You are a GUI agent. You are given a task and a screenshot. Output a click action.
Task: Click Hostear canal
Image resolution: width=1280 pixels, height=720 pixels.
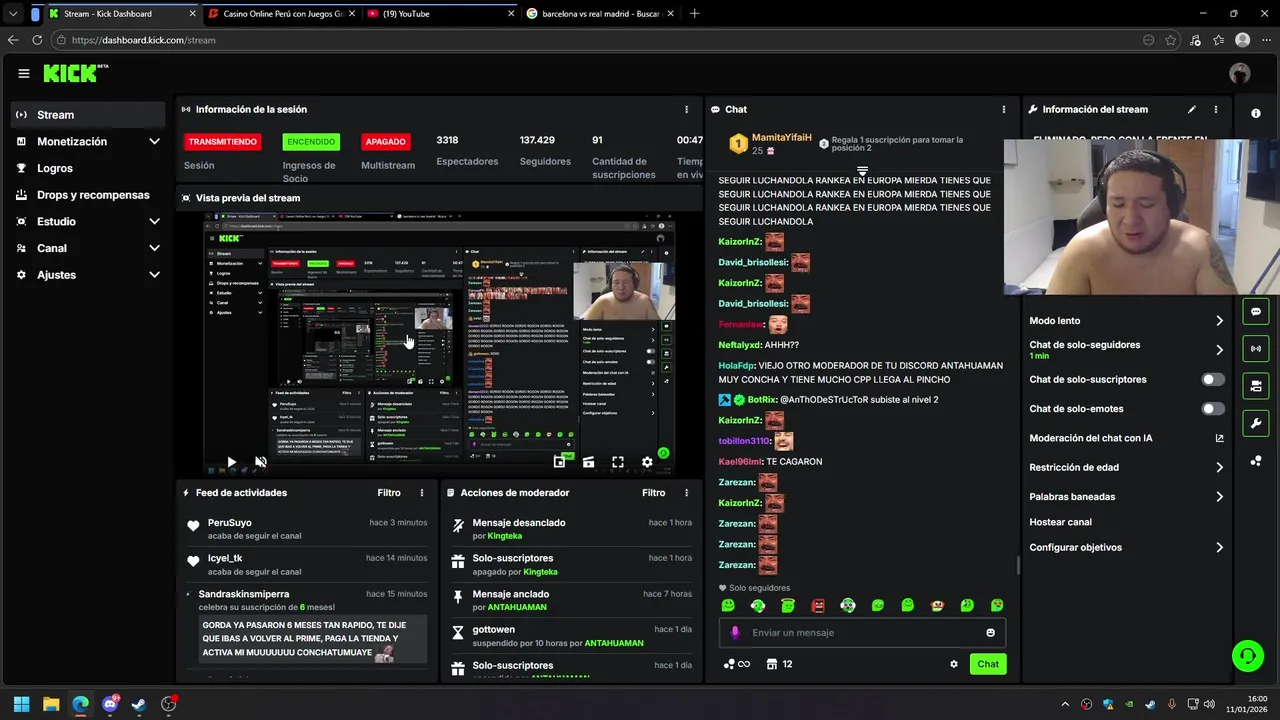coord(1060,522)
